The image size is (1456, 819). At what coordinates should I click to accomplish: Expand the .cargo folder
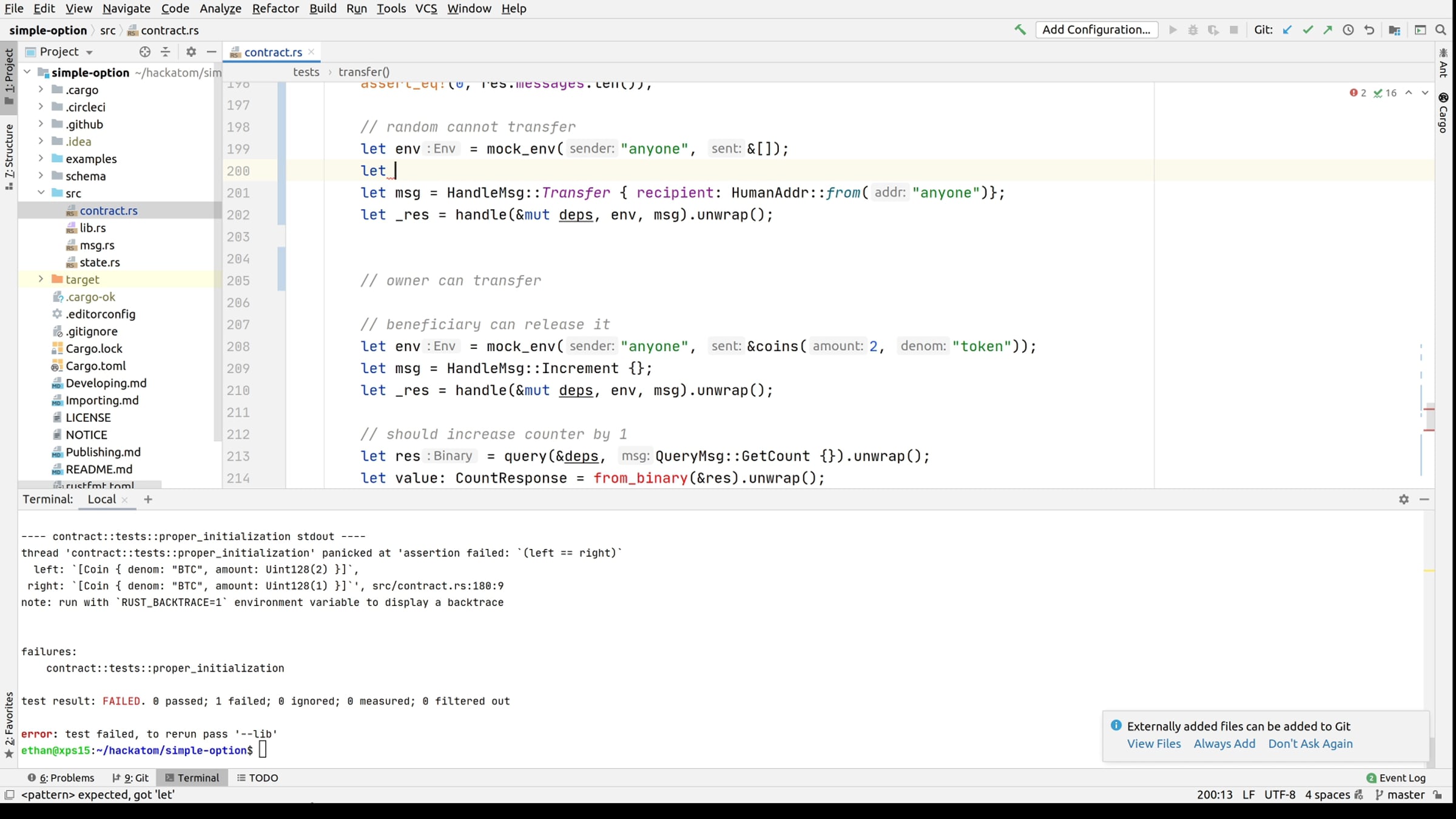[41, 89]
